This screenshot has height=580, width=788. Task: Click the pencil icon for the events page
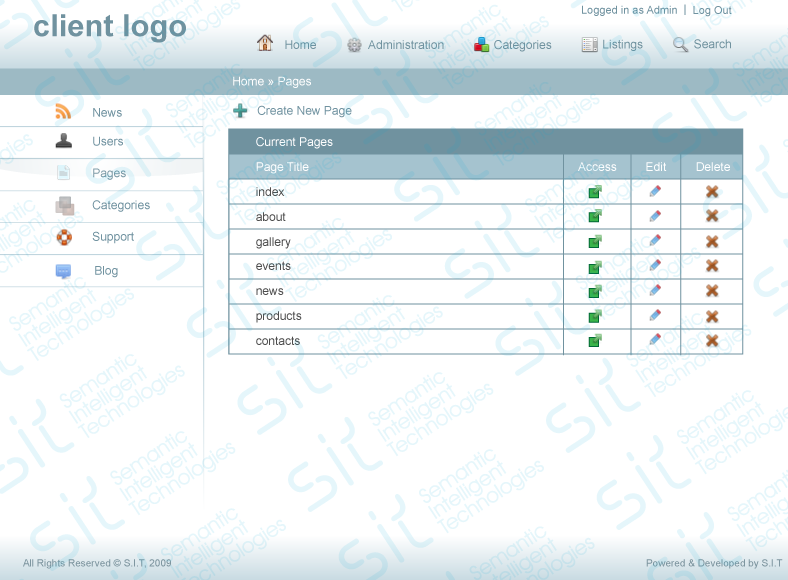pos(655,265)
